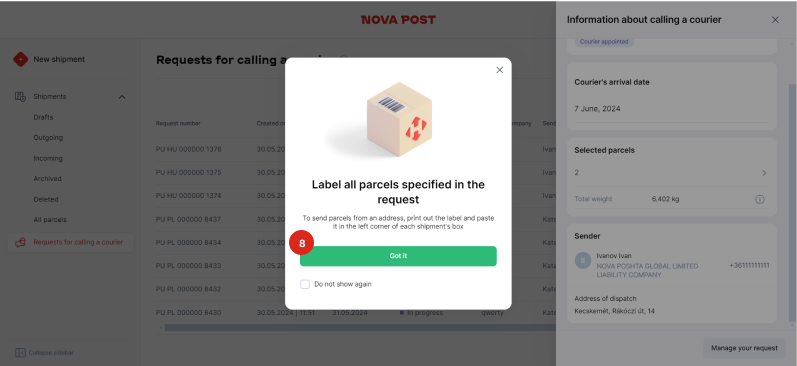Click the Manage your request button
The image size is (797, 366).
[x=744, y=348]
